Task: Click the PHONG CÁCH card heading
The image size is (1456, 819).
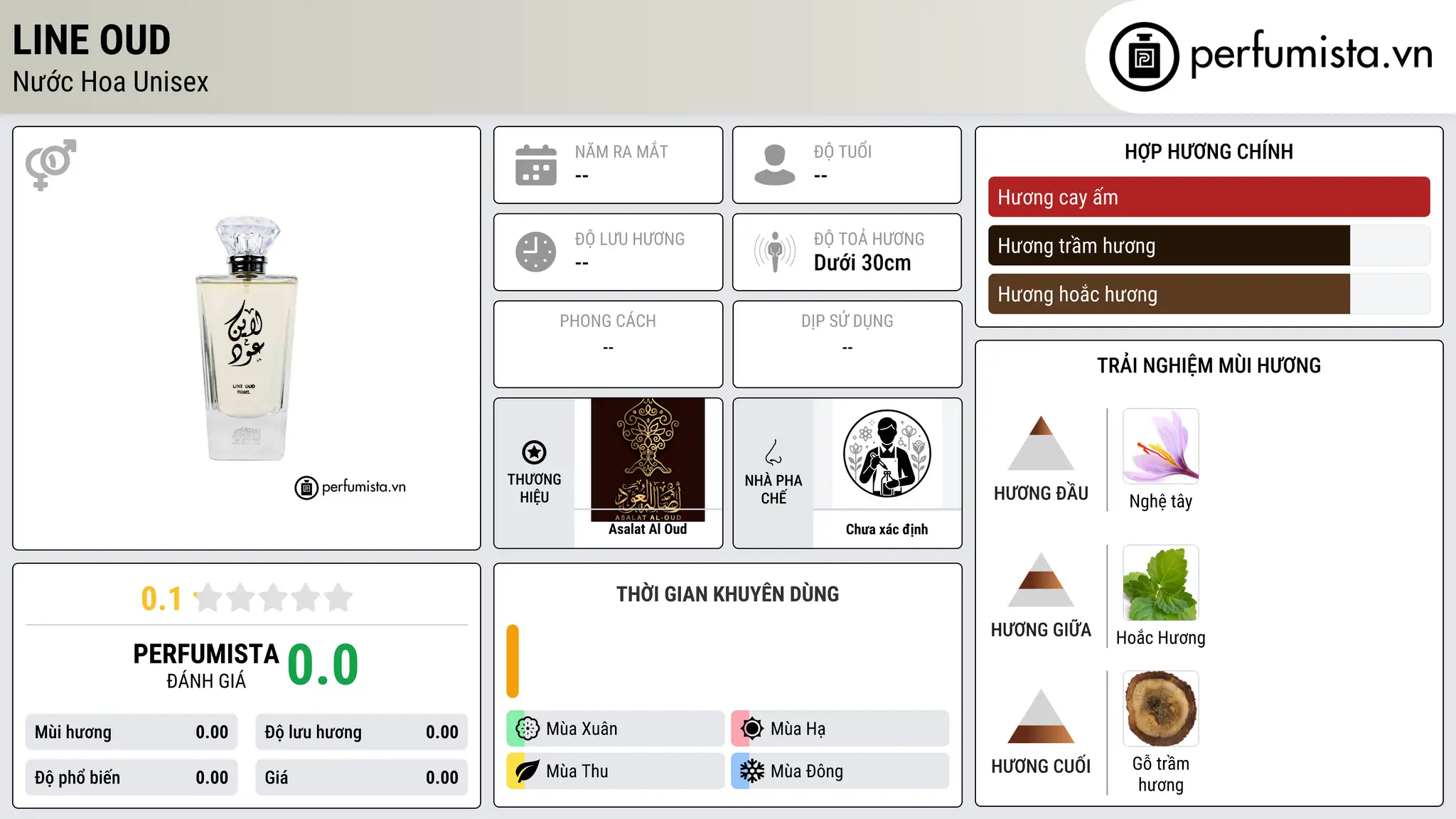Action: pyautogui.click(x=608, y=321)
